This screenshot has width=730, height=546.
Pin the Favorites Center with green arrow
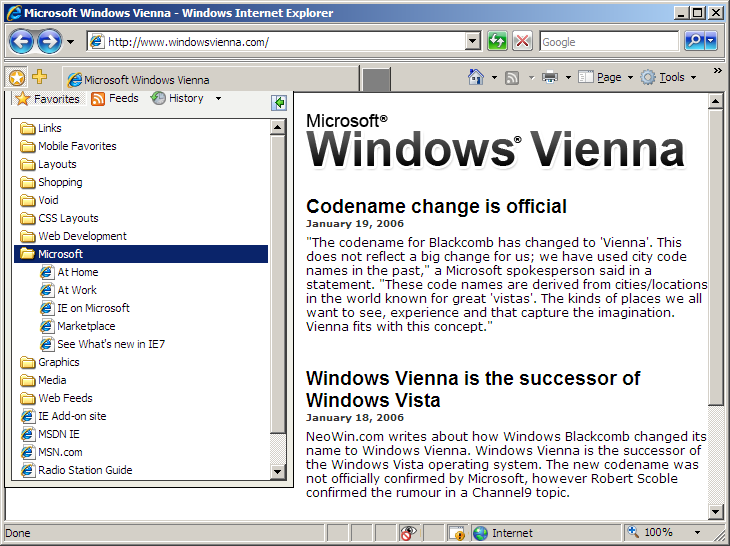point(279,102)
